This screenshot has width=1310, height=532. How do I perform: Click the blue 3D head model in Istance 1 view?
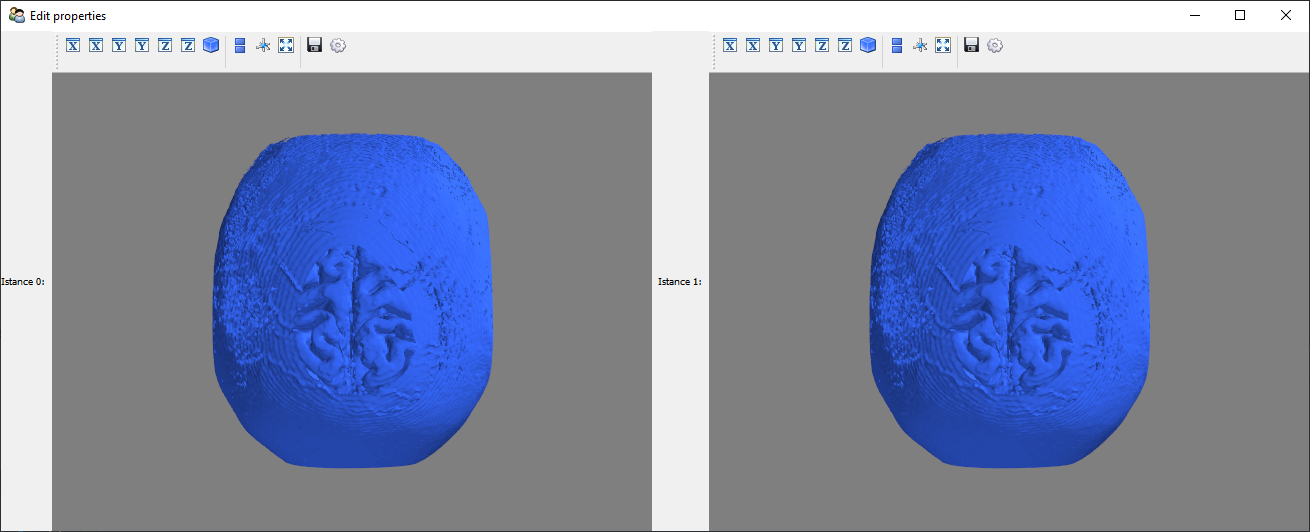coord(1010,300)
